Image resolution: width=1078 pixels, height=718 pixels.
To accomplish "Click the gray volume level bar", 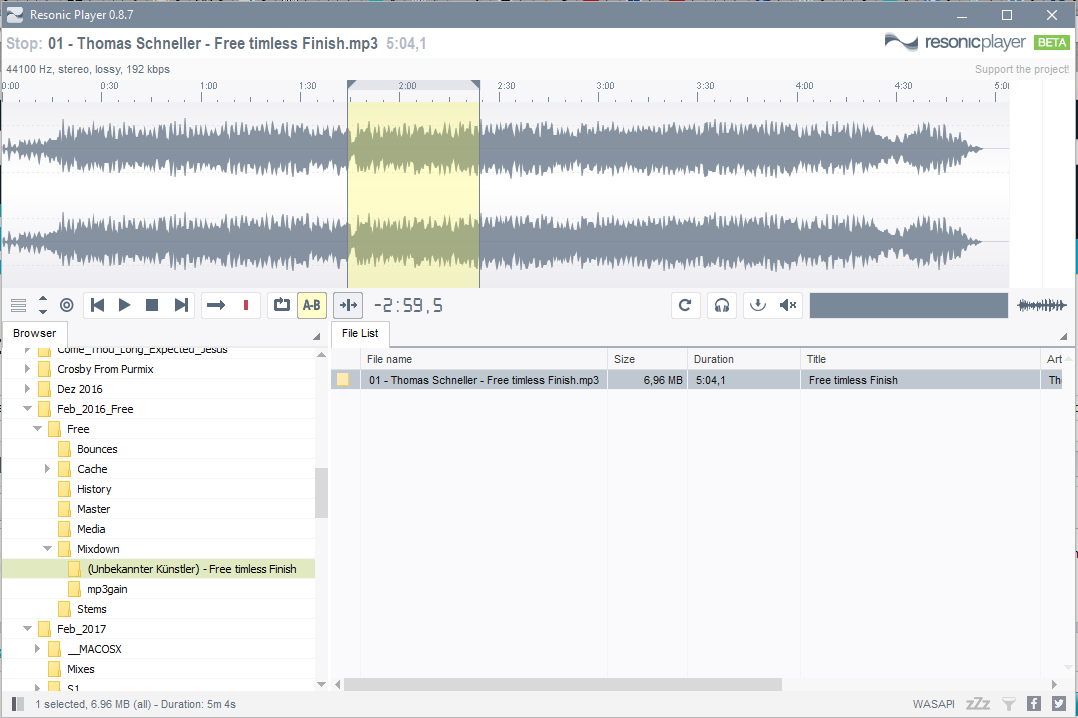I will point(909,305).
